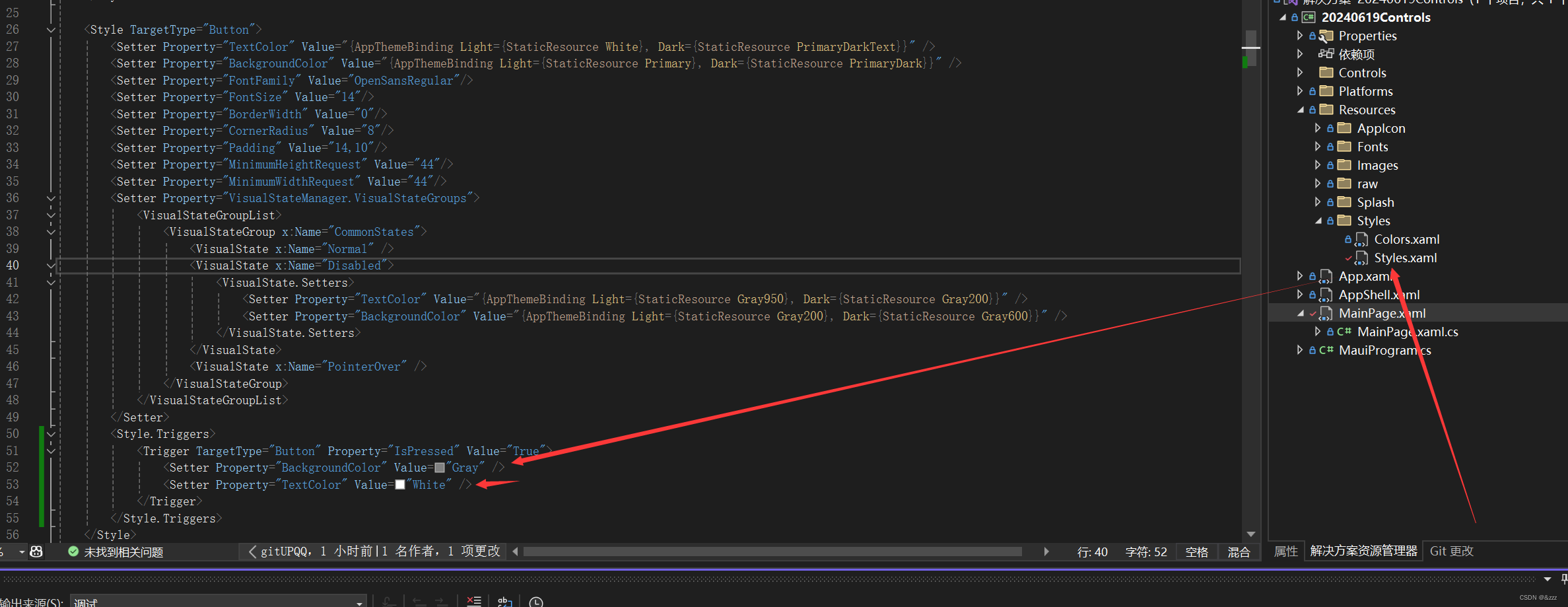The height and width of the screenshot is (607, 1568).
Task: Collapse the Styles folder in tree
Action: [x=1318, y=221]
